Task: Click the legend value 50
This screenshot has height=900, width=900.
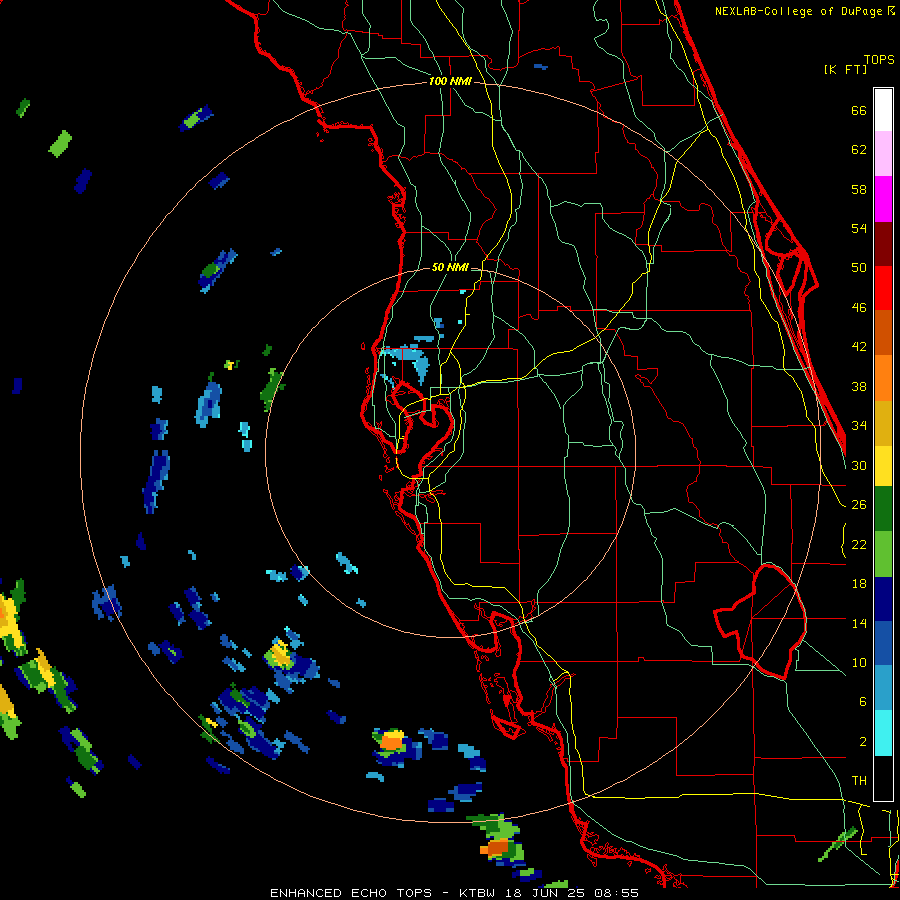Action: [x=859, y=267]
